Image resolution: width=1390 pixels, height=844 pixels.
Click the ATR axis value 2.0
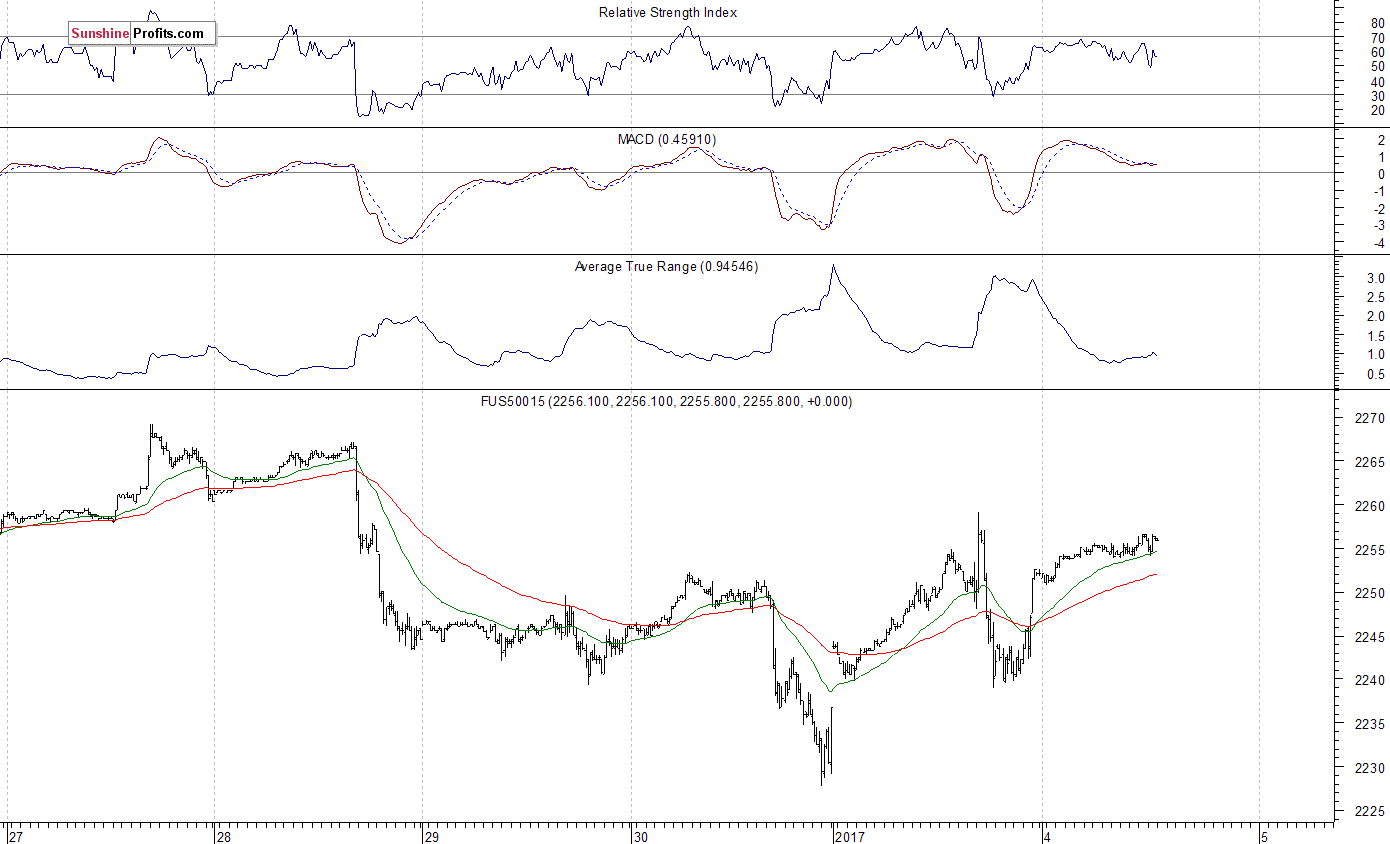tap(1375, 317)
